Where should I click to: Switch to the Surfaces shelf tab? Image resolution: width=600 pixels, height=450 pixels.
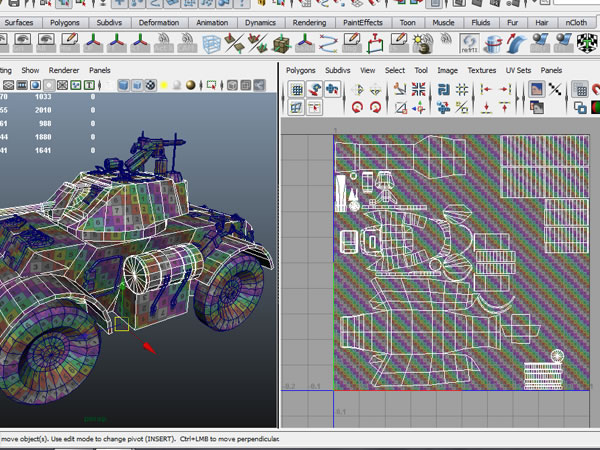click(19, 23)
